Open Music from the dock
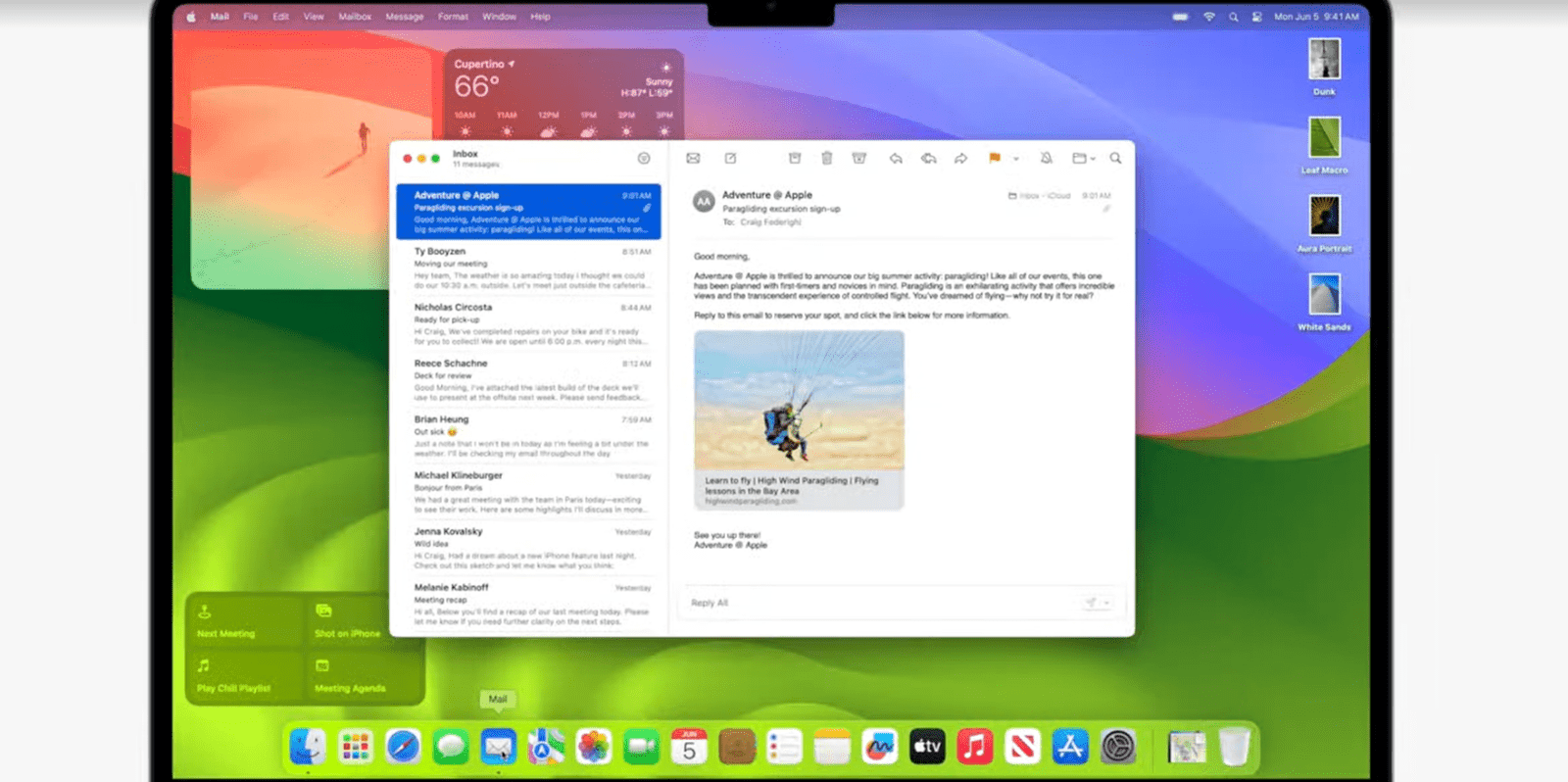1568x782 pixels. coord(974,748)
